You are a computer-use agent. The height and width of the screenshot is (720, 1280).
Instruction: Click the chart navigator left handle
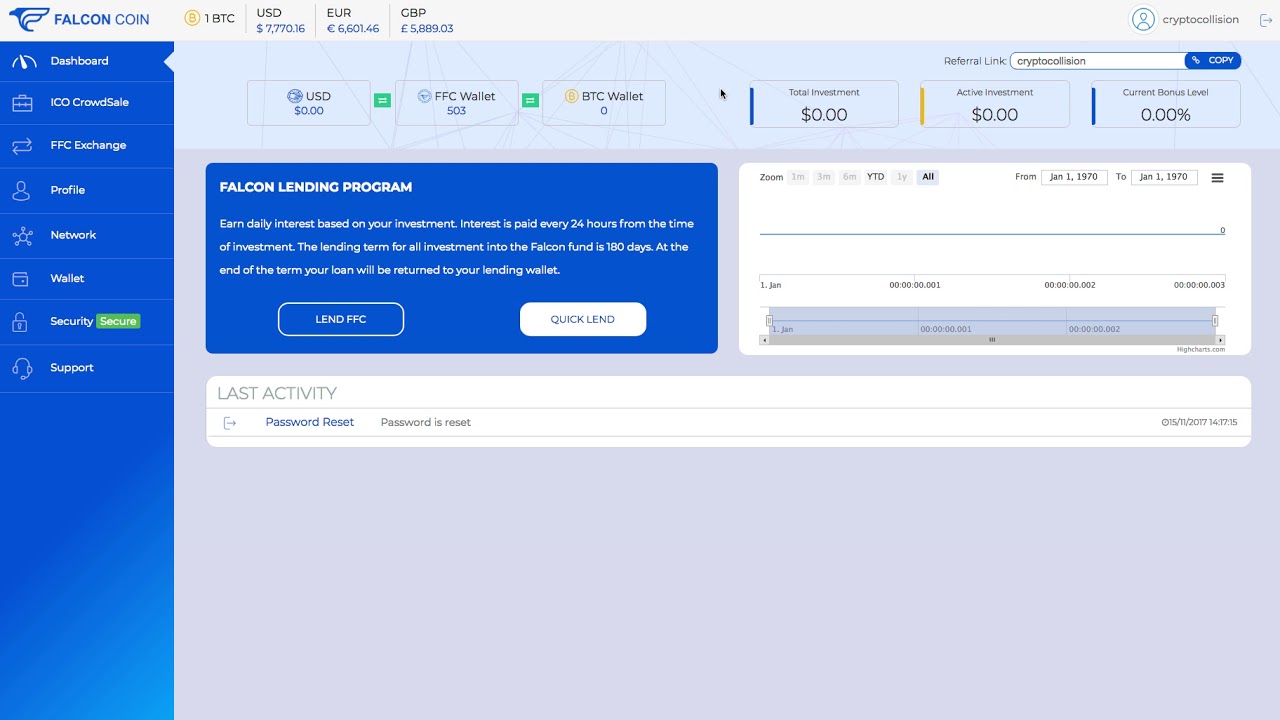click(769, 321)
